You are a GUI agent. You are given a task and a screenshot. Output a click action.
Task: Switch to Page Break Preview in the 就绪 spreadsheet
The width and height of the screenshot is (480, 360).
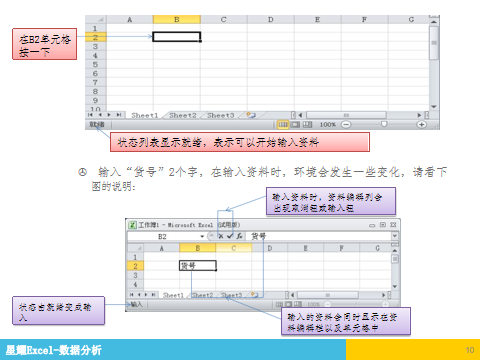(307, 125)
